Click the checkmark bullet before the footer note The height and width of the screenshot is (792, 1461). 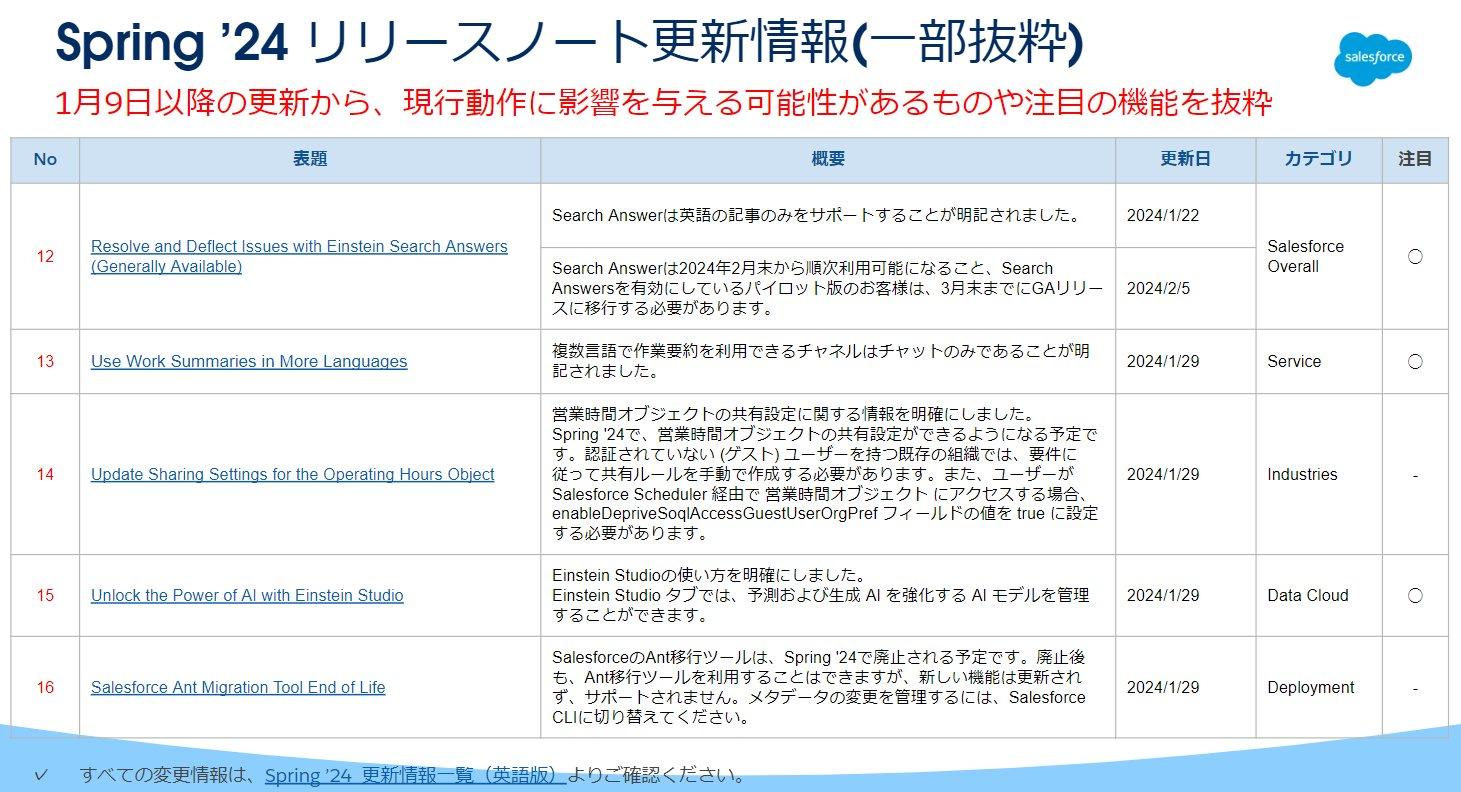click(41, 775)
